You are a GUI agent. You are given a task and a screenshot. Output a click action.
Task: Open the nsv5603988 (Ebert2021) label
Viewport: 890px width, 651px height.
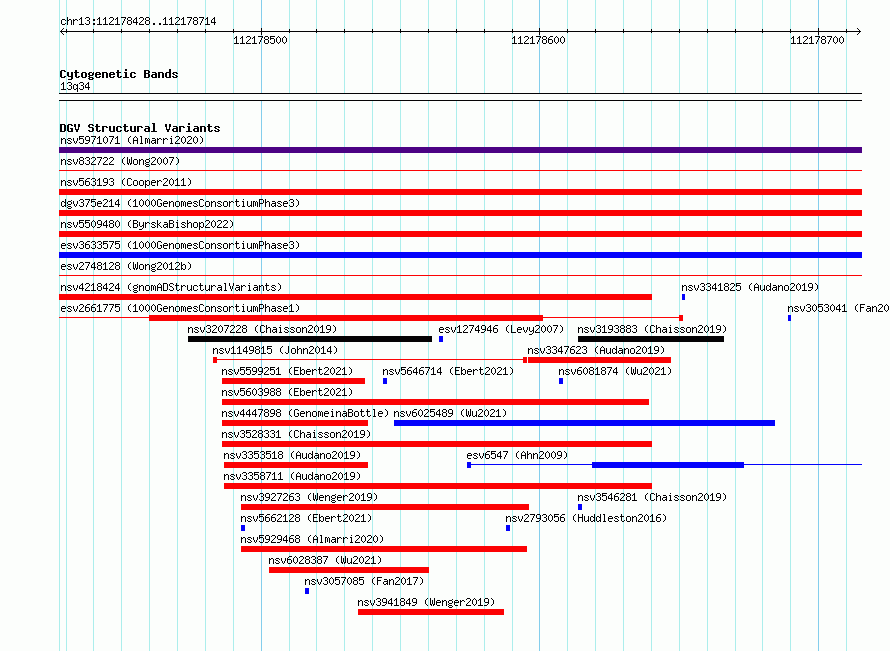tap(287, 392)
